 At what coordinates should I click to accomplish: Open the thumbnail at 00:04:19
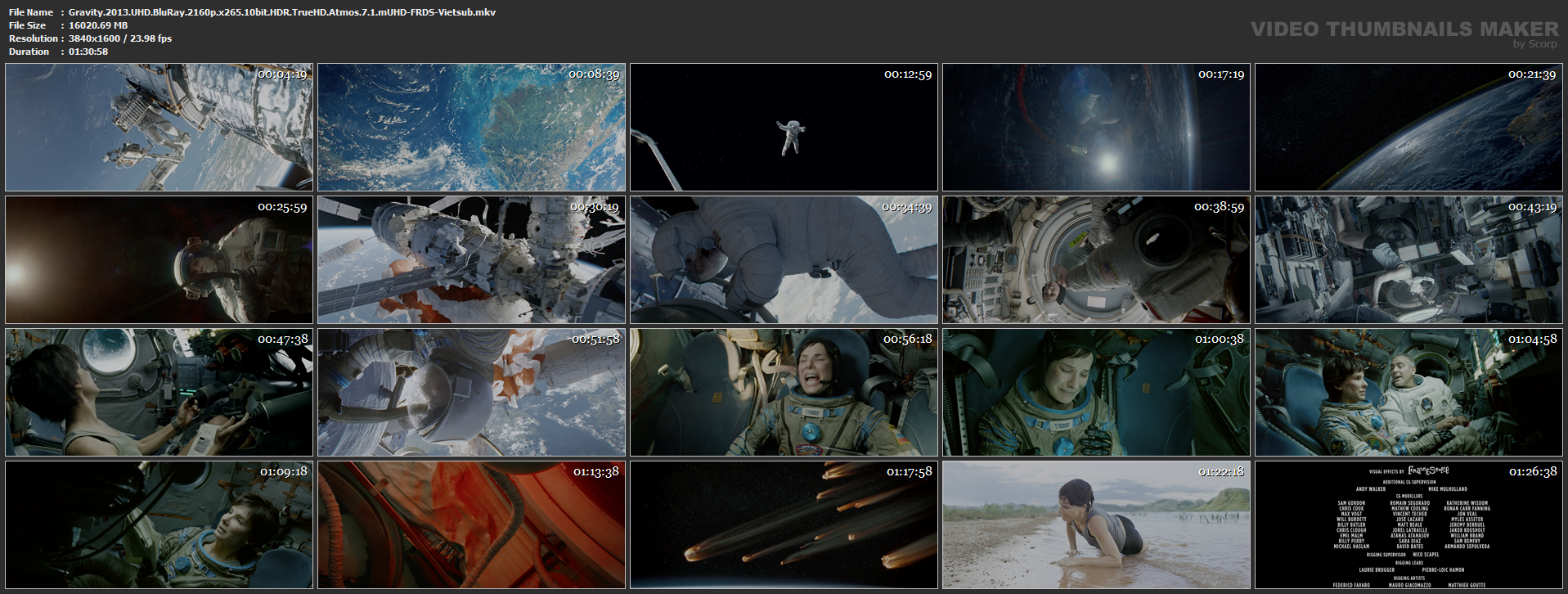(x=159, y=128)
